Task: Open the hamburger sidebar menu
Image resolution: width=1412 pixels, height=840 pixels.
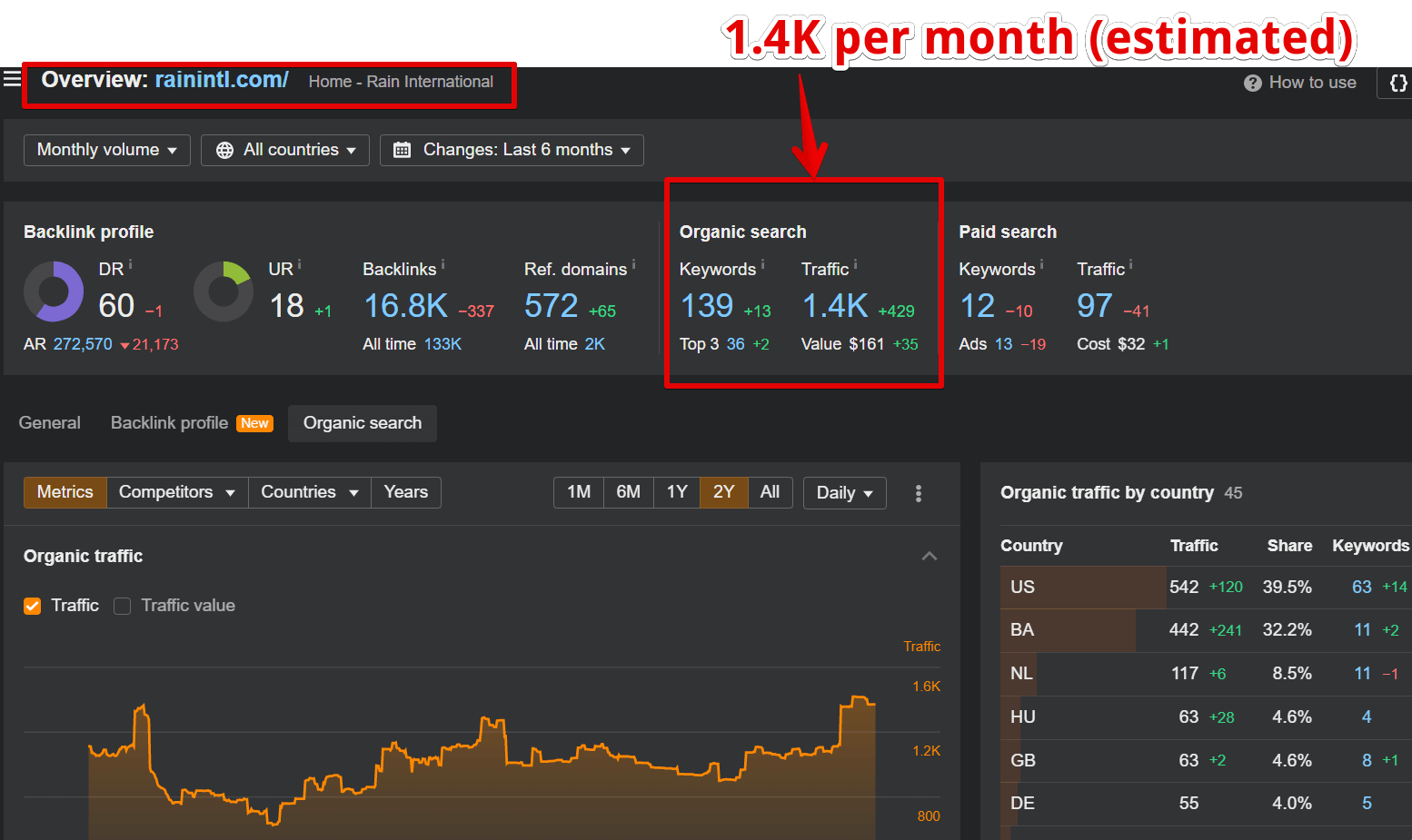Action: [12, 79]
